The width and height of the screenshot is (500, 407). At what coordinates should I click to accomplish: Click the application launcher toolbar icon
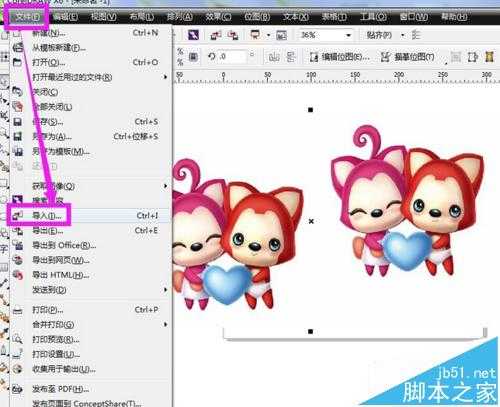(255, 35)
